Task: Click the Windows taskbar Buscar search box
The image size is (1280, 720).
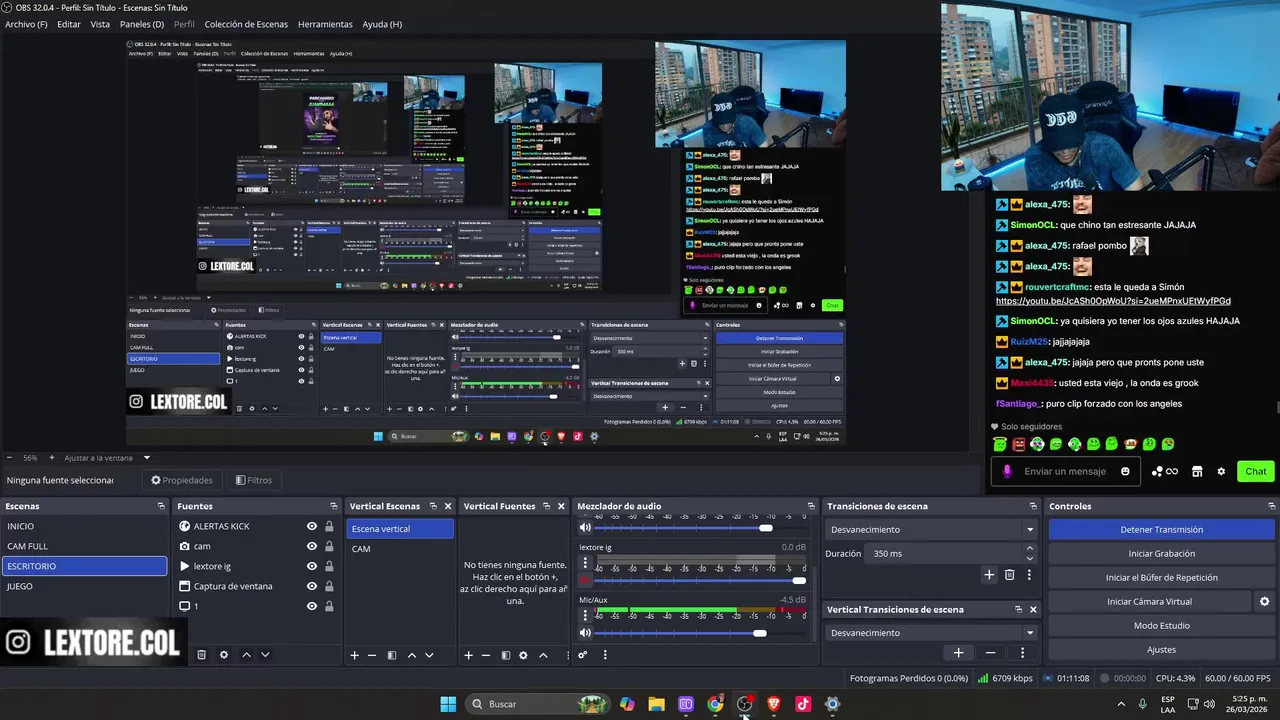Action: click(538, 704)
